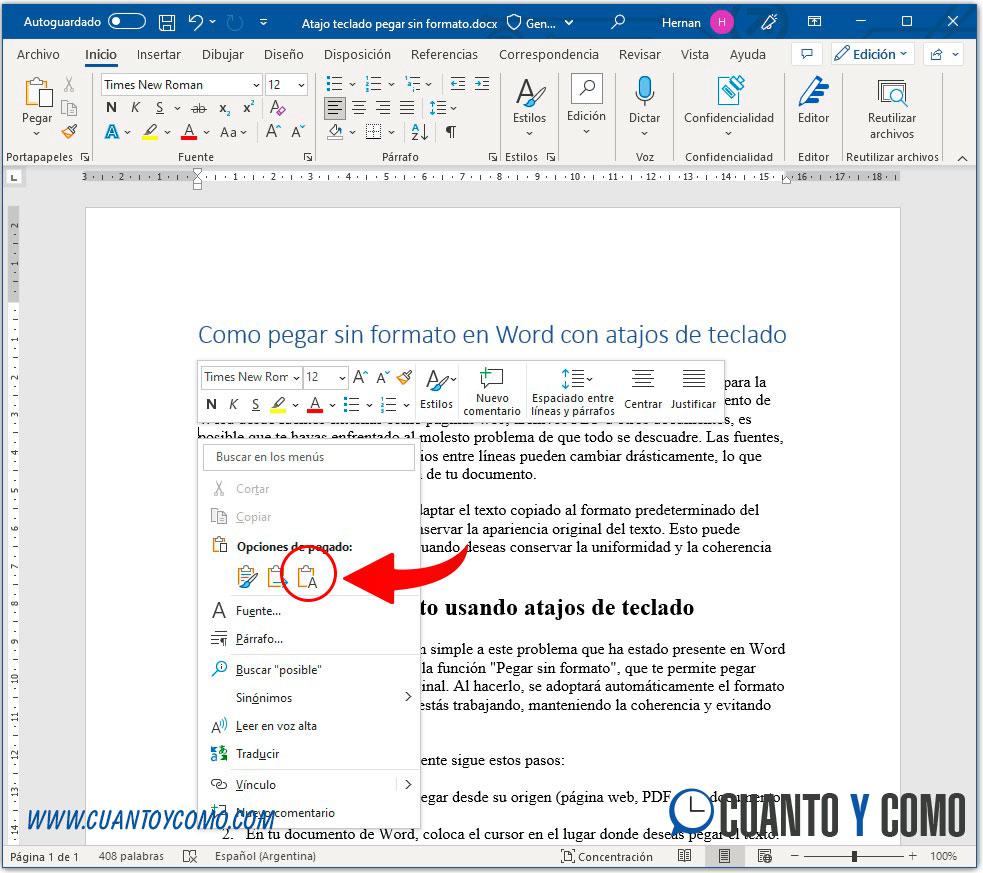Click the zoom slider in status bar

[855, 856]
